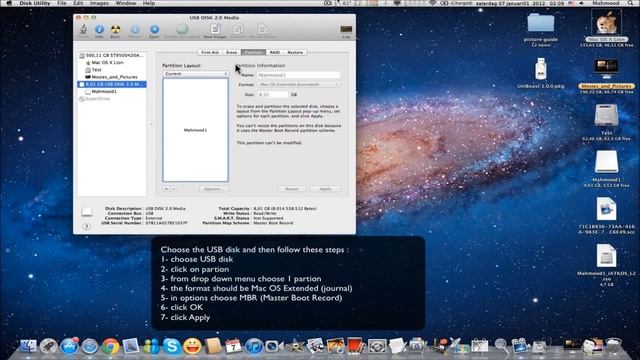Open Finder from the dock

click(x=28, y=346)
